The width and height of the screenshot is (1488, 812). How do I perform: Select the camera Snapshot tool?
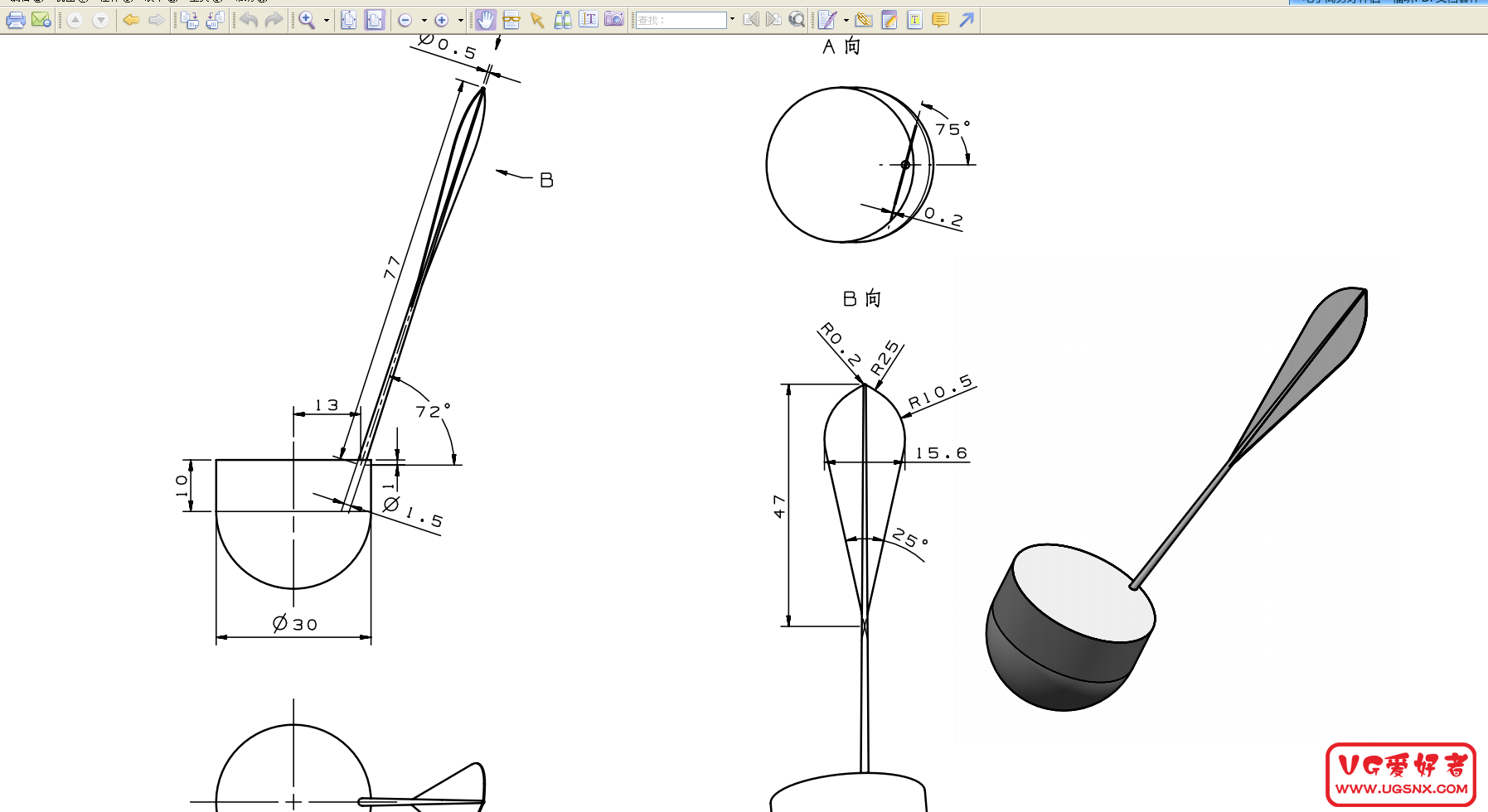pyautogui.click(x=614, y=20)
